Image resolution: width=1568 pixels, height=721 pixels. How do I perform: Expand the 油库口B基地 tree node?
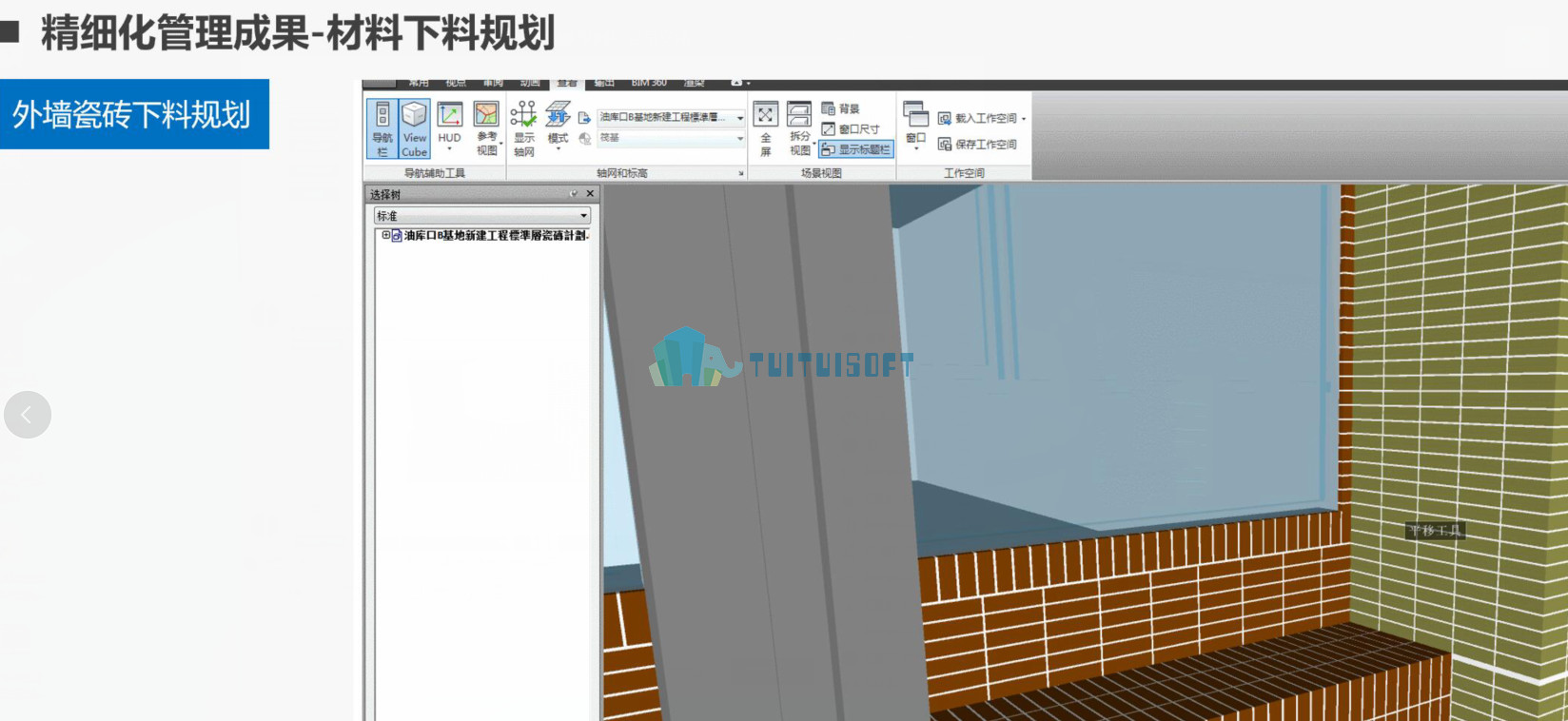(385, 235)
